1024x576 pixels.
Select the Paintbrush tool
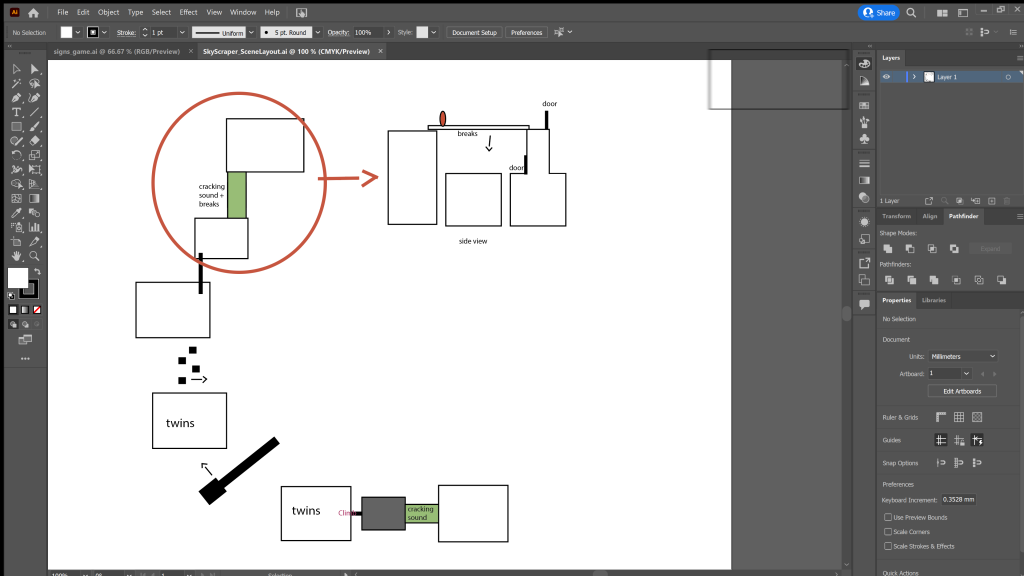[x=35, y=127]
